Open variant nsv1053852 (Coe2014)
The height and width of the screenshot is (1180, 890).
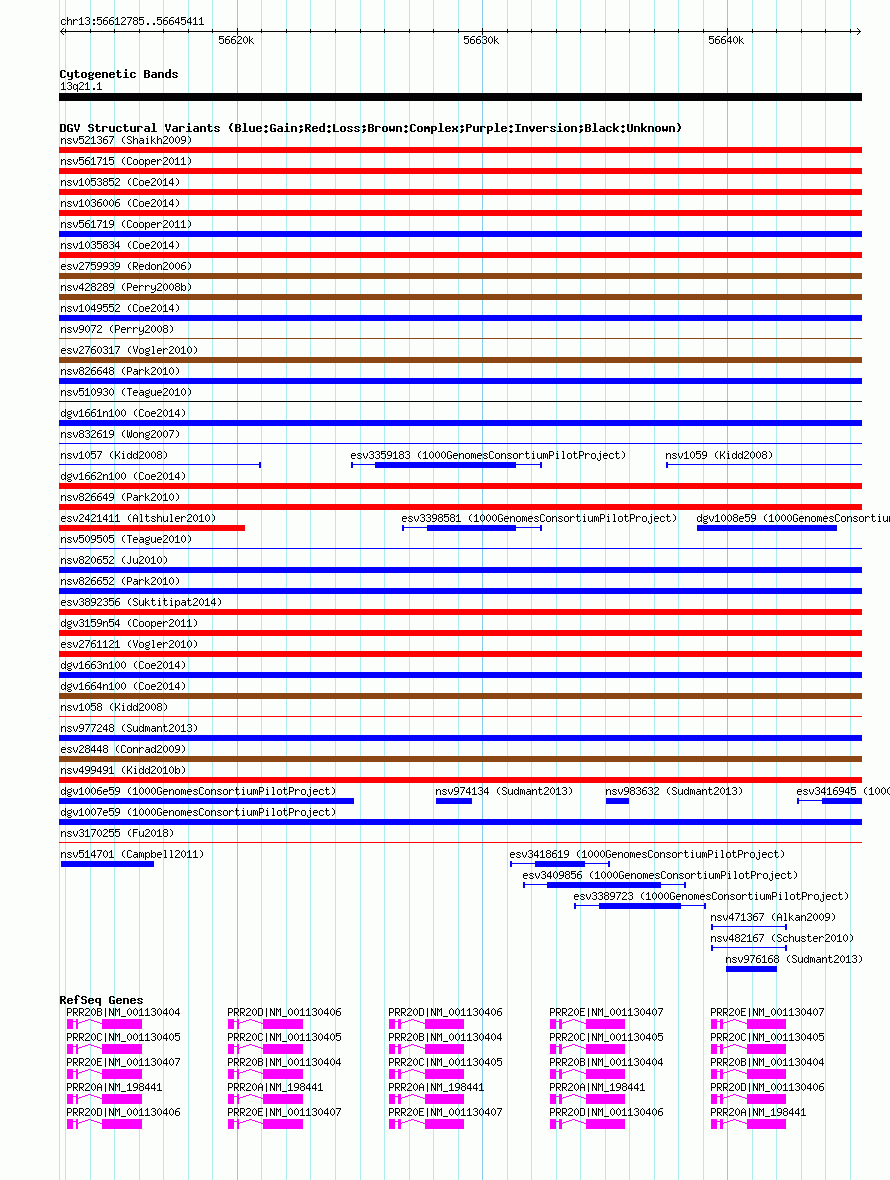pyautogui.click(x=120, y=182)
